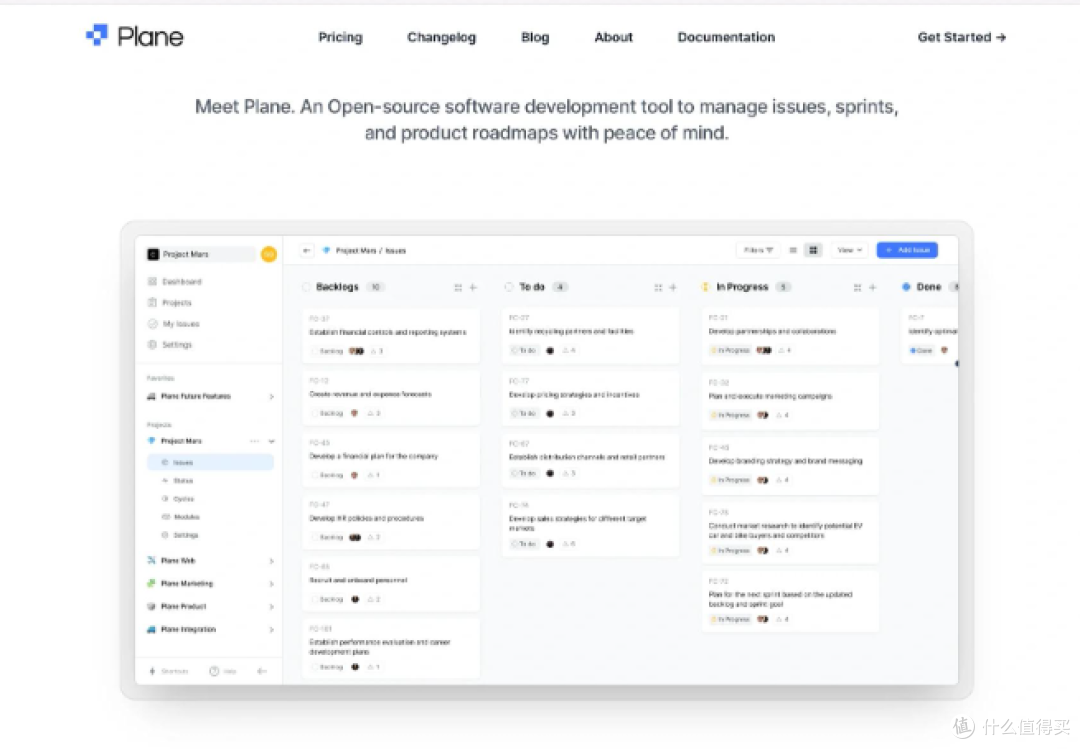This screenshot has height=749, width=1080.
Task: Collapse the Project Mars project tree
Action: tap(271, 441)
